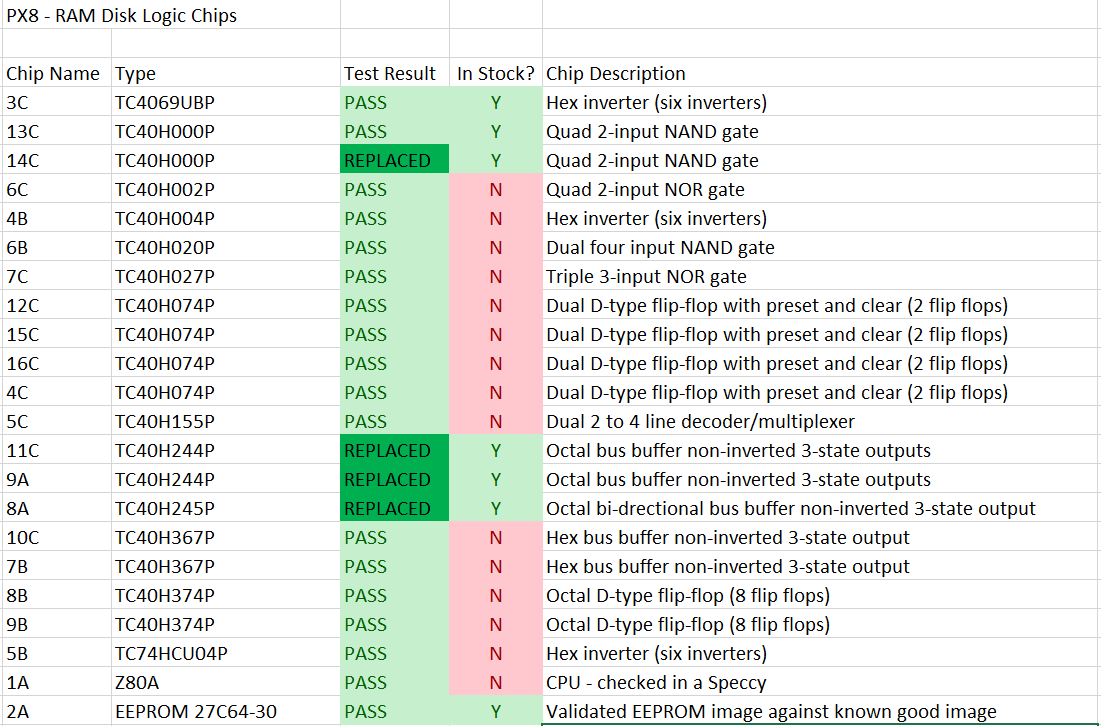The width and height of the screenshot is (1101, 726).
Task: Click the REPLACED cell for chip 14C
Action: pyautogui.click(x=395, y=160)
